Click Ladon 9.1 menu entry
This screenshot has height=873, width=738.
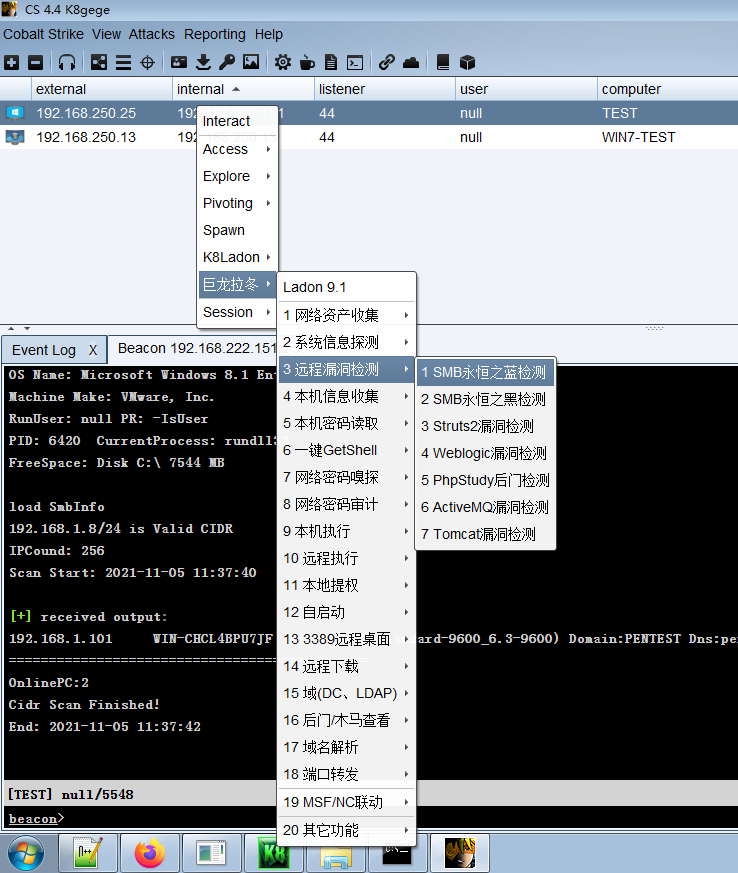click(346, 287)
